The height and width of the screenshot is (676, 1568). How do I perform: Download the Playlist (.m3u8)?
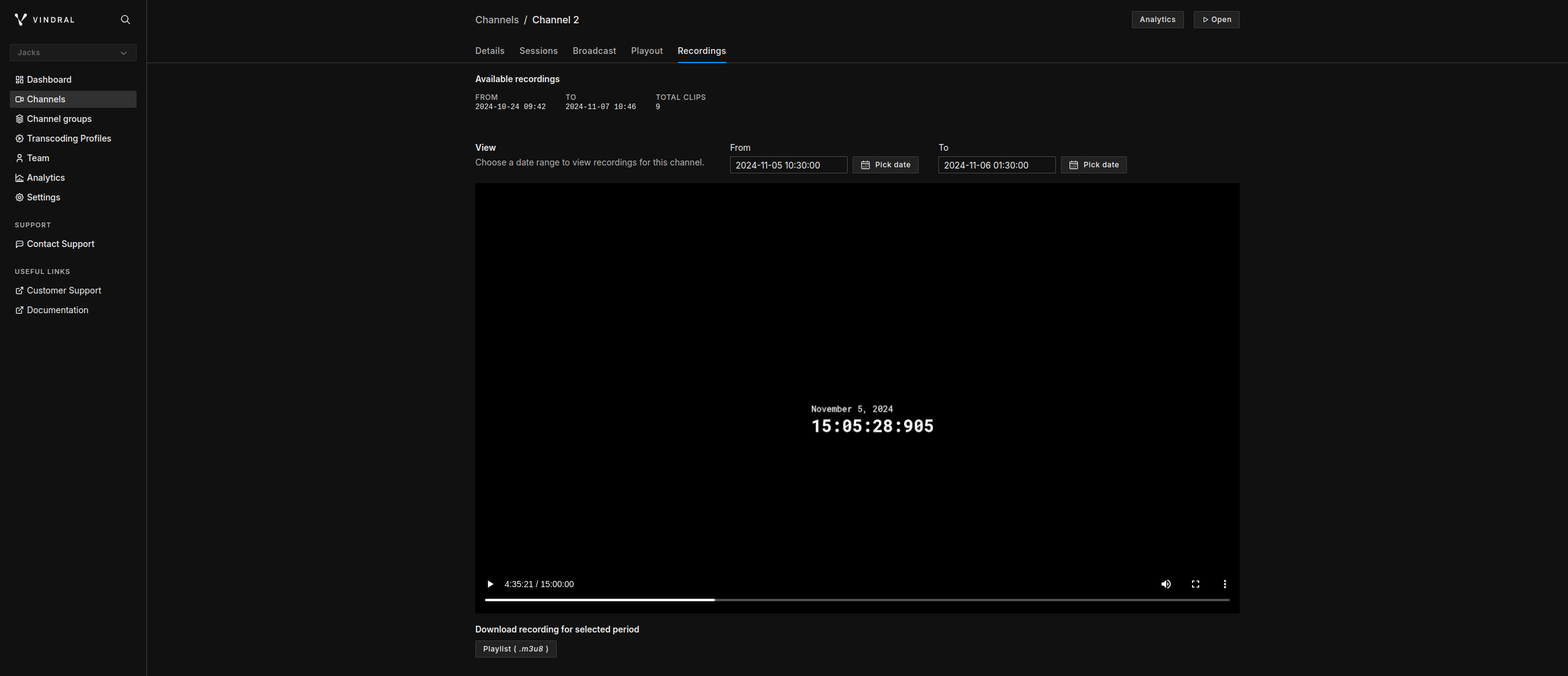tap(516, 649)
